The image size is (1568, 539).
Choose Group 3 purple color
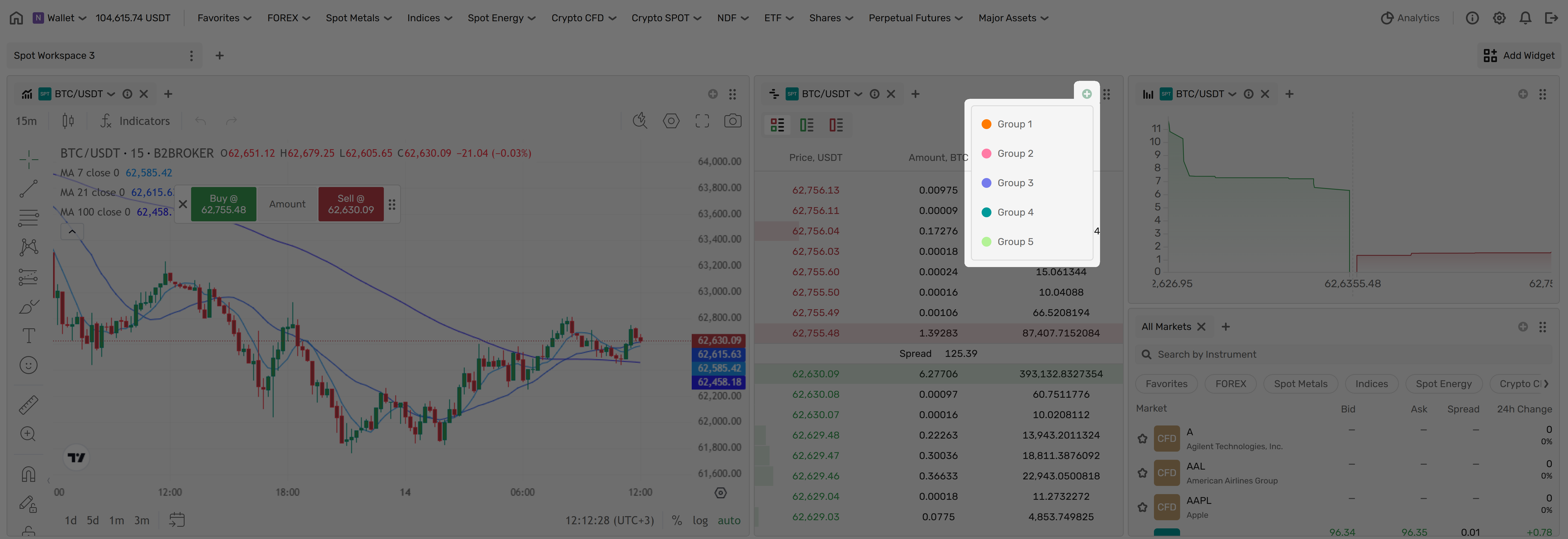tap(1032, 183)
